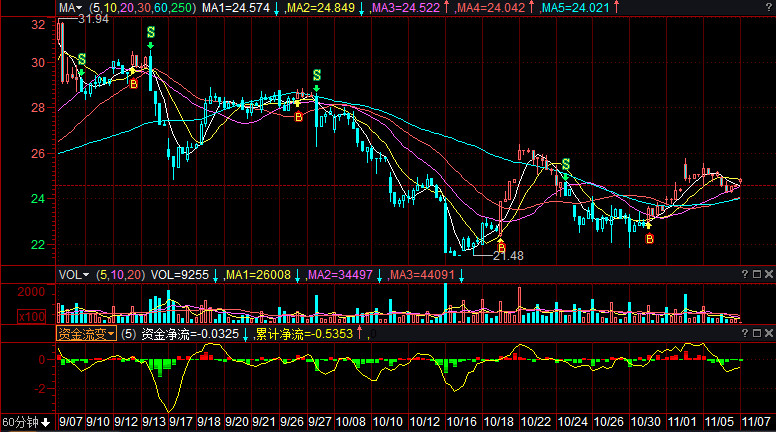Click the B buy marker near 10/30
The width and height of the screenshot is (776, 432).
point(649,239)
